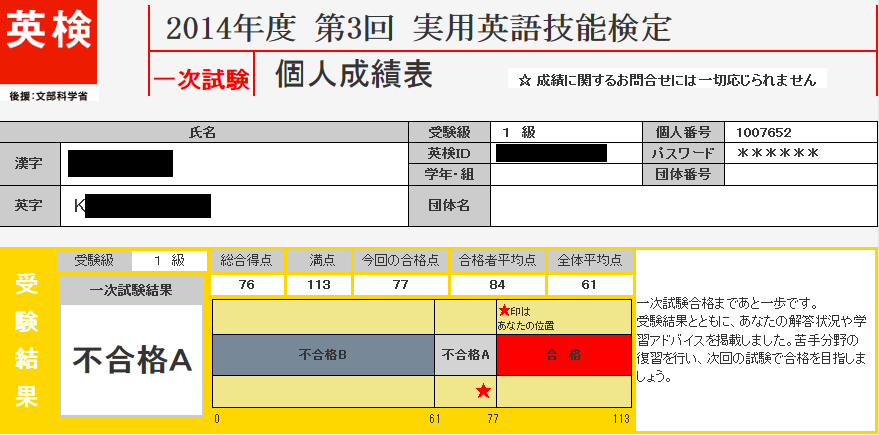Click the 1 級 value in the info table
This screenshot has width=879, height=435.
(519, 132)
